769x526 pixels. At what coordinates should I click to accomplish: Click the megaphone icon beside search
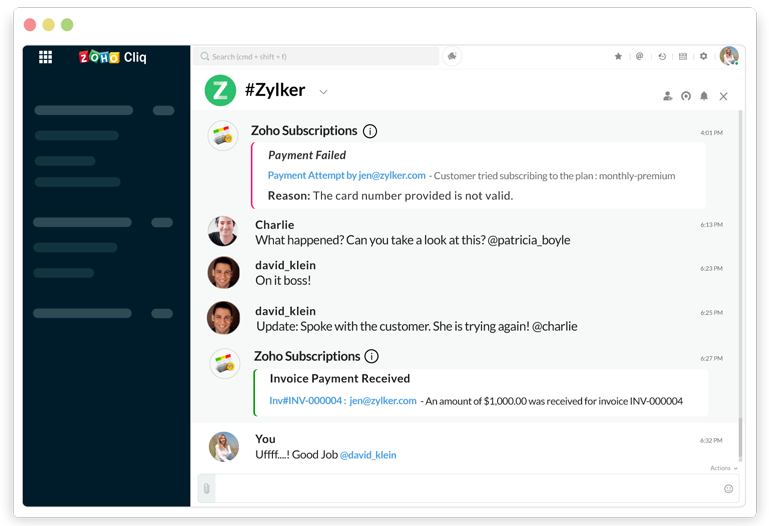[x=452, y=56]
